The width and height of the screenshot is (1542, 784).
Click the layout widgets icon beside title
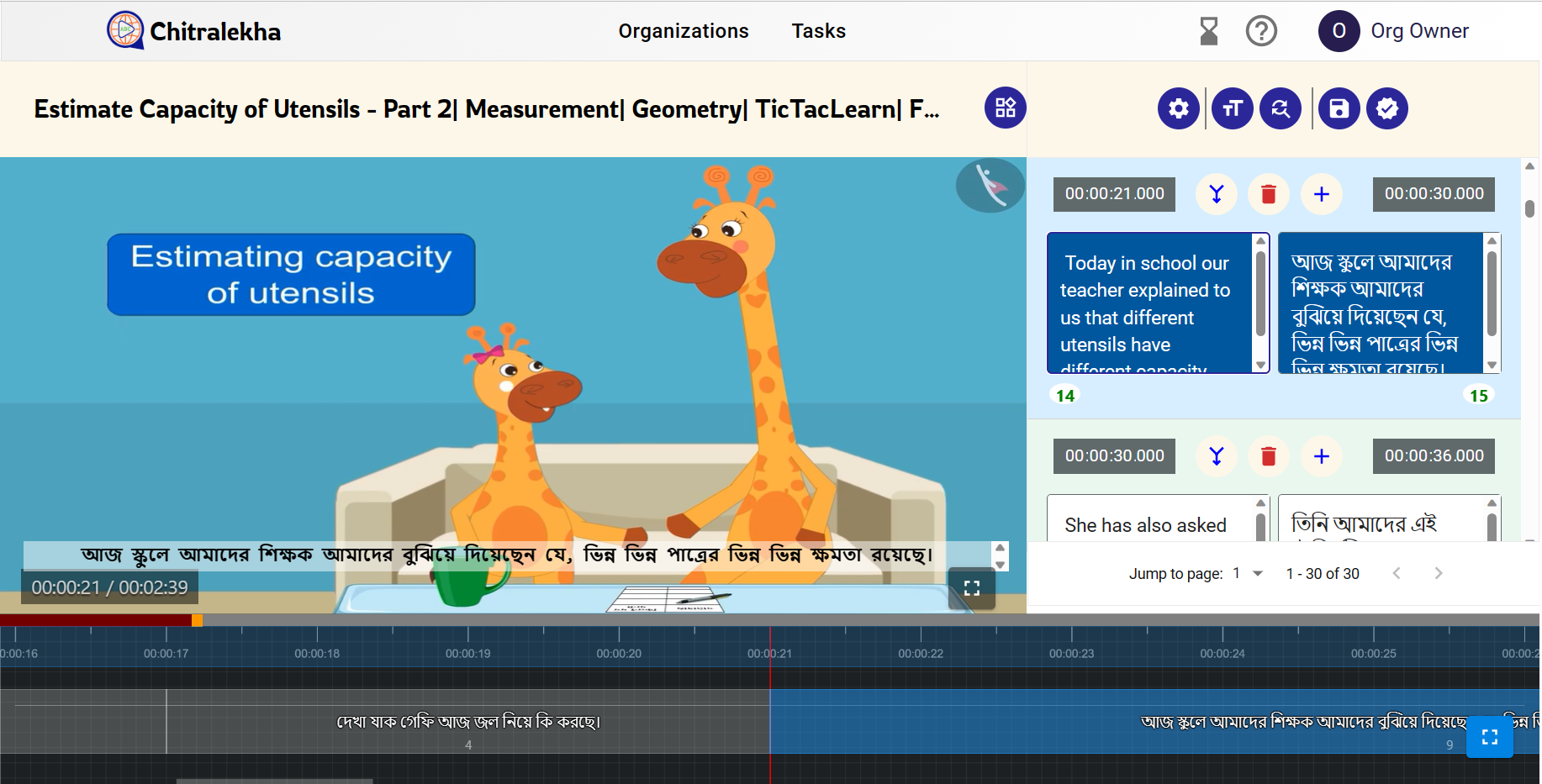point(1005,108)
